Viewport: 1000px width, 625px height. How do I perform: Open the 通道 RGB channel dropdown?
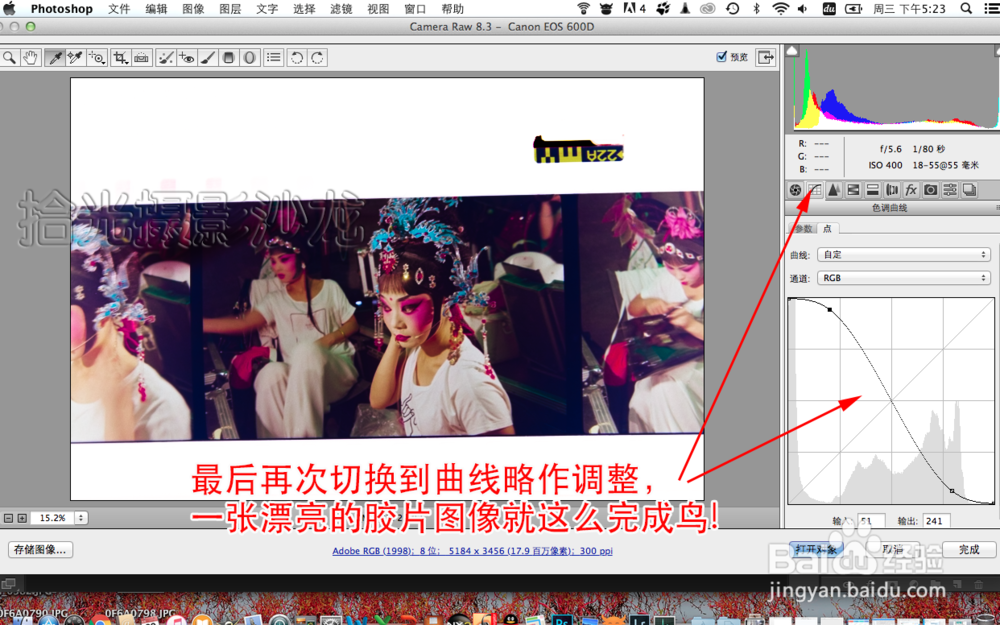coord(904,278)
